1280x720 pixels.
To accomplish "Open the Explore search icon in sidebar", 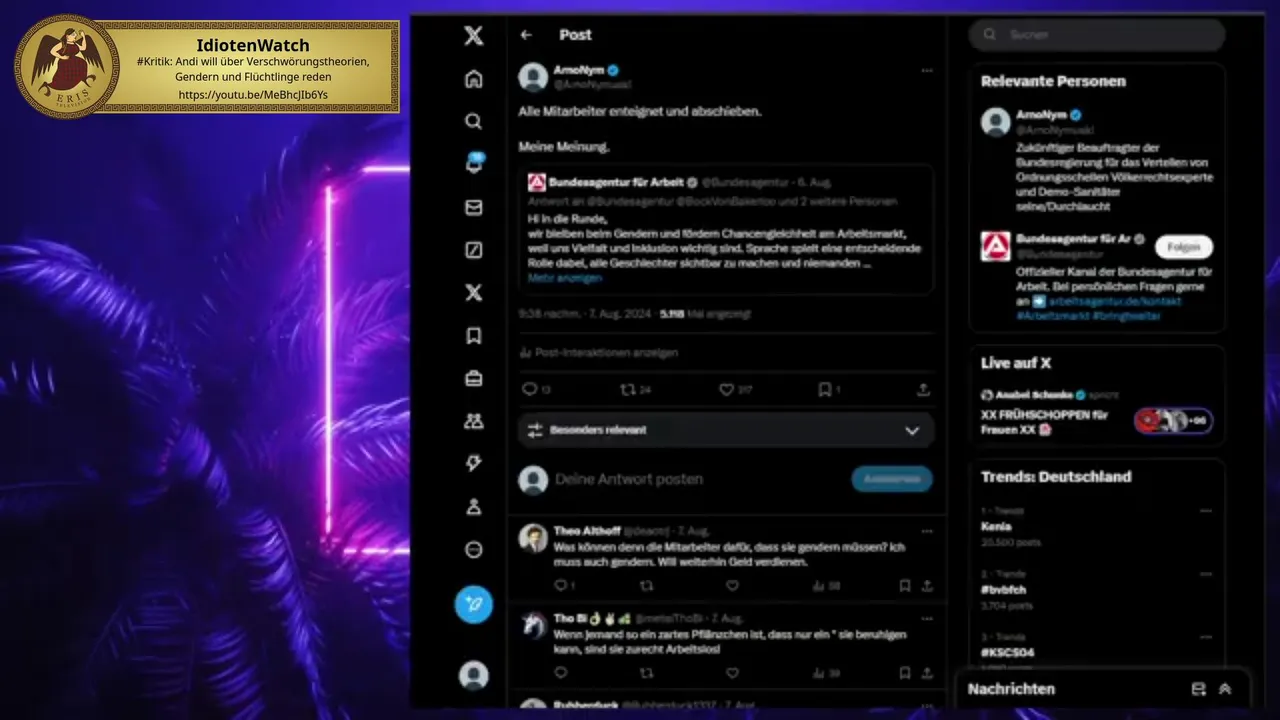I will click(x=474, y=121).
